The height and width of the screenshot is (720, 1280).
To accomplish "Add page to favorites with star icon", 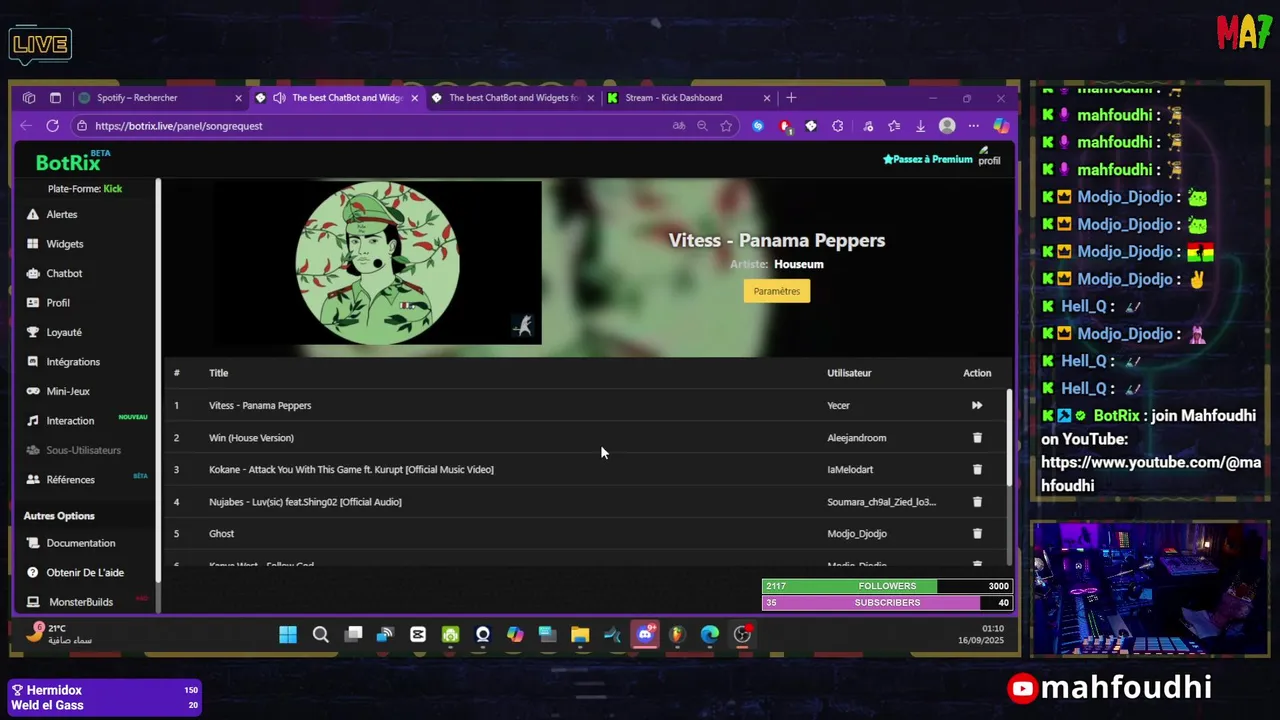I will click(726, 126).
